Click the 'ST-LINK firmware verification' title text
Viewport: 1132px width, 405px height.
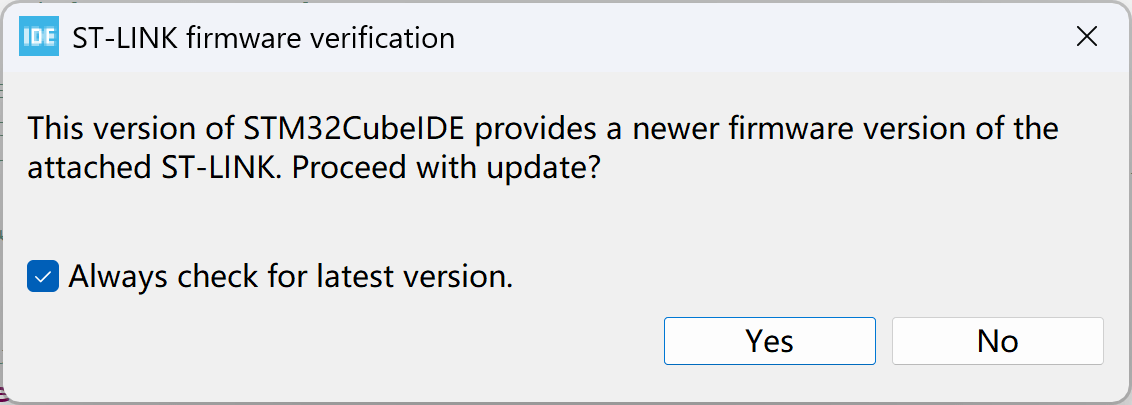[x=264, y=39]
